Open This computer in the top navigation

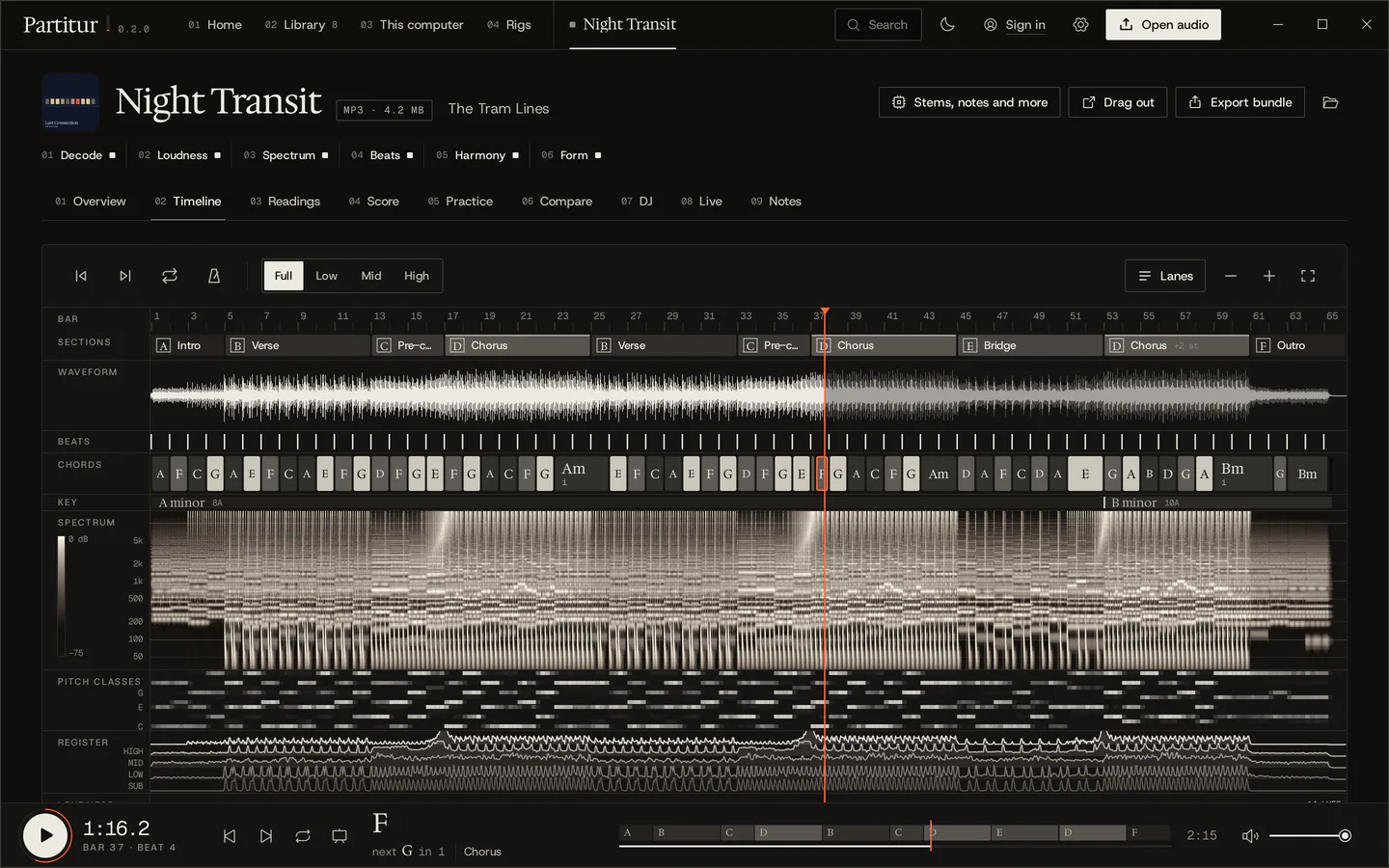pyautogui.click(x=412, y=25)
